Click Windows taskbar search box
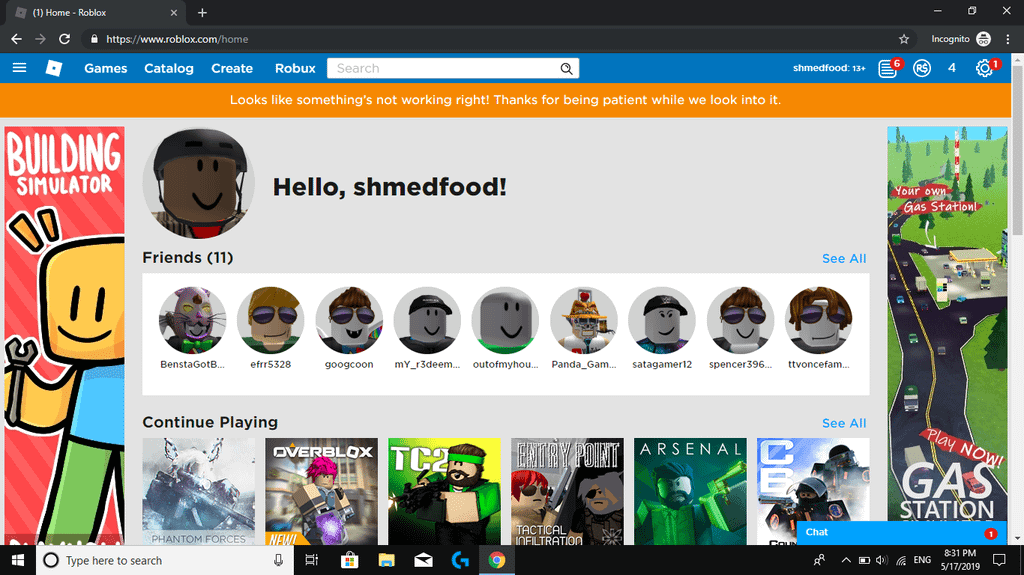Screen dimensions: 1024x575 pos(165,560)
